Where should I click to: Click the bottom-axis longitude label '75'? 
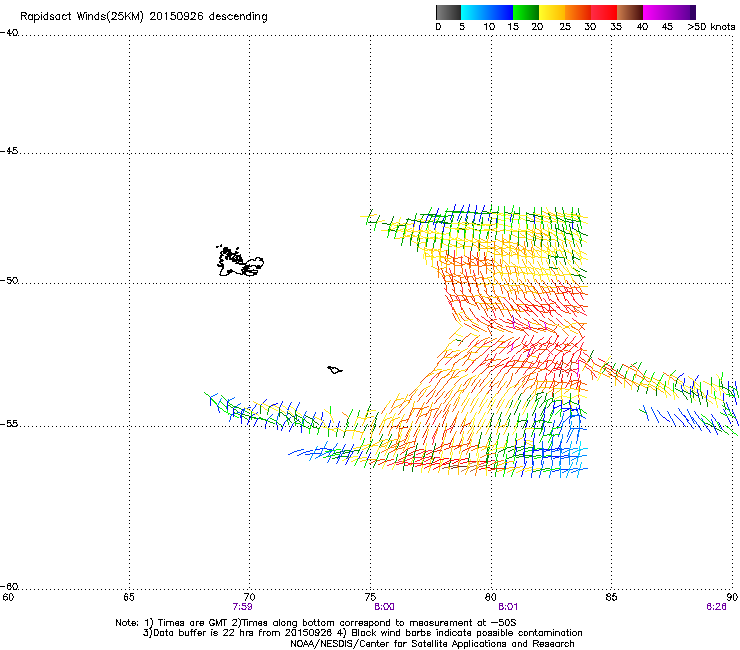click(370, 597)
